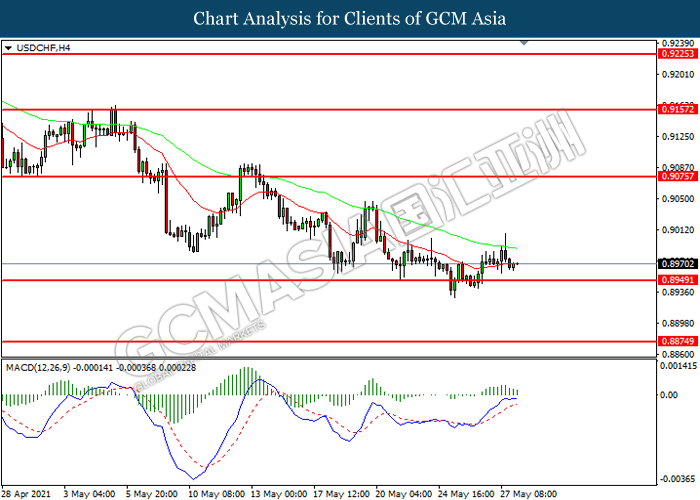
Task: Click the 0.92390 price scale value
Action: coord(678,44)
